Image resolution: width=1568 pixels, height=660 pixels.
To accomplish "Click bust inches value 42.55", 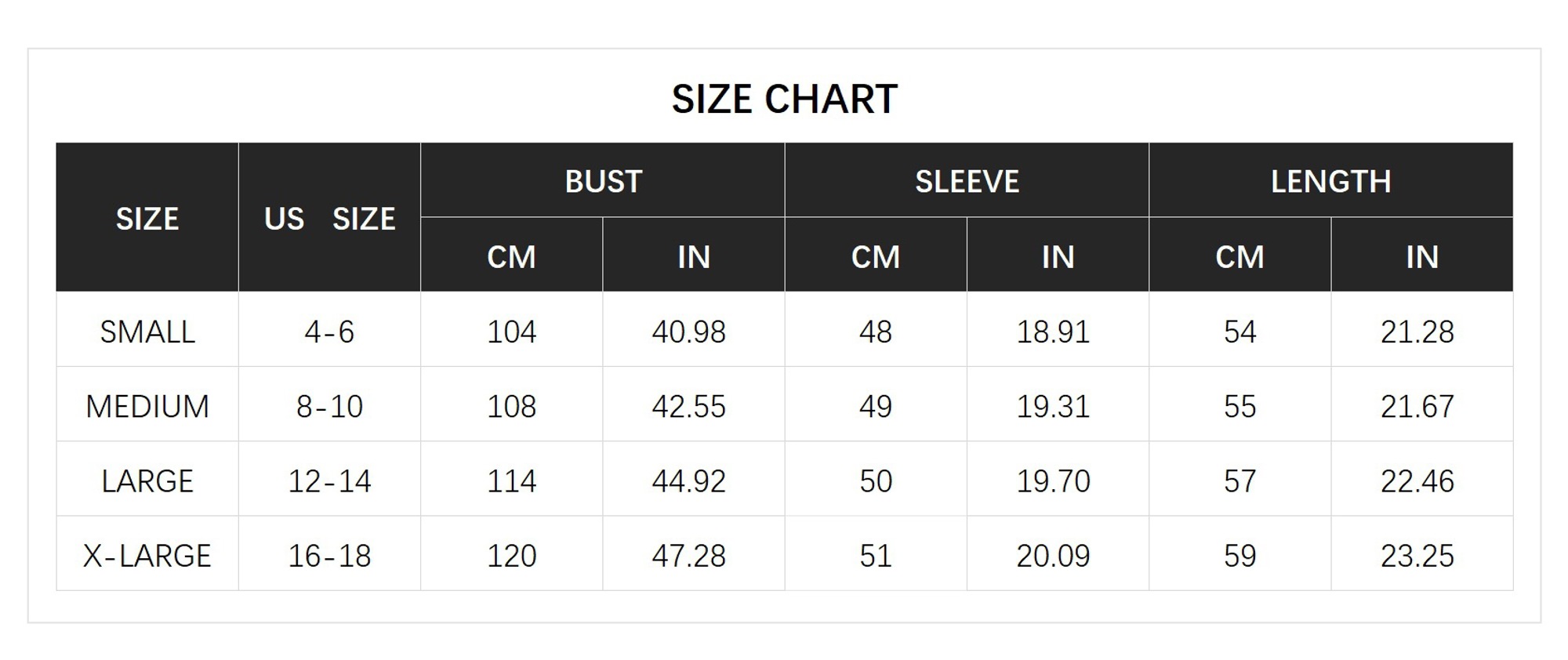I will (689, 406).
